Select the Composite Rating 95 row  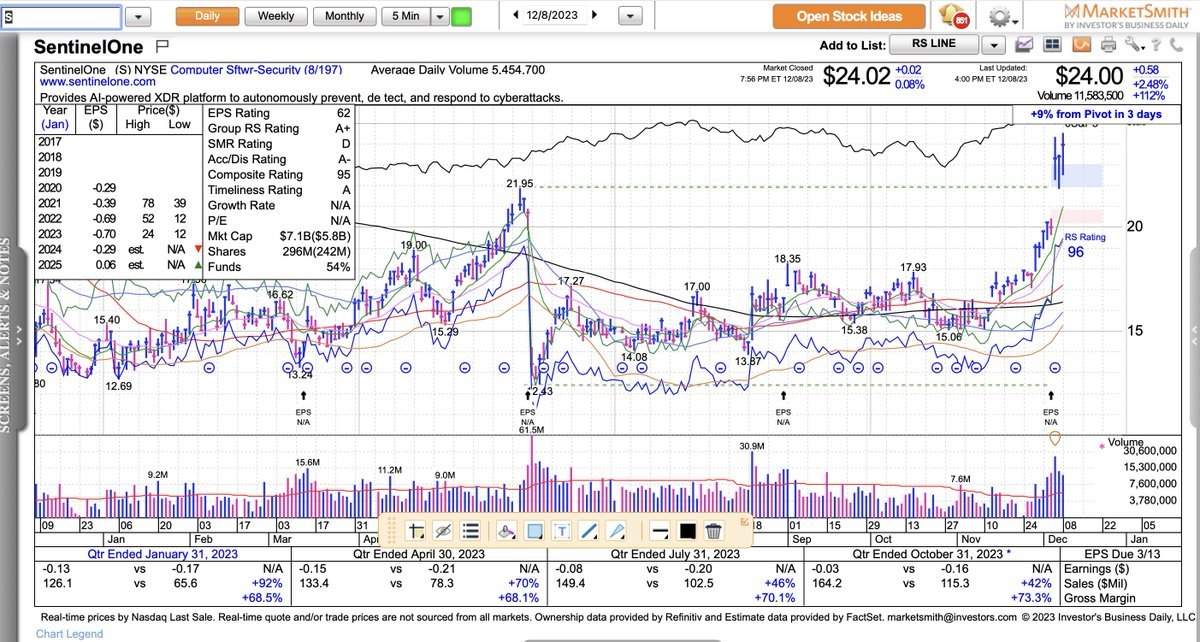(279, 174)
